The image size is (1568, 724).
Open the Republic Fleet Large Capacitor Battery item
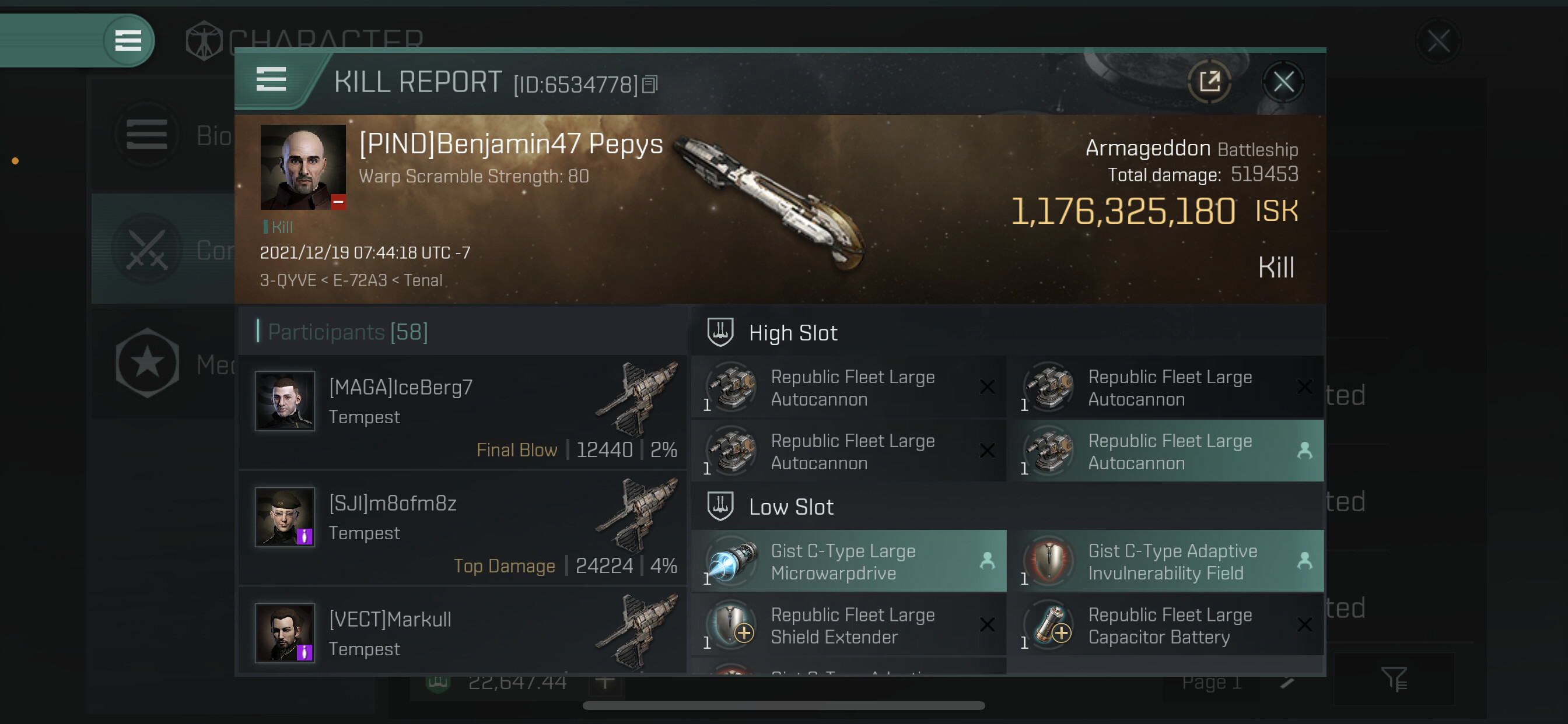coord(1167,625)
